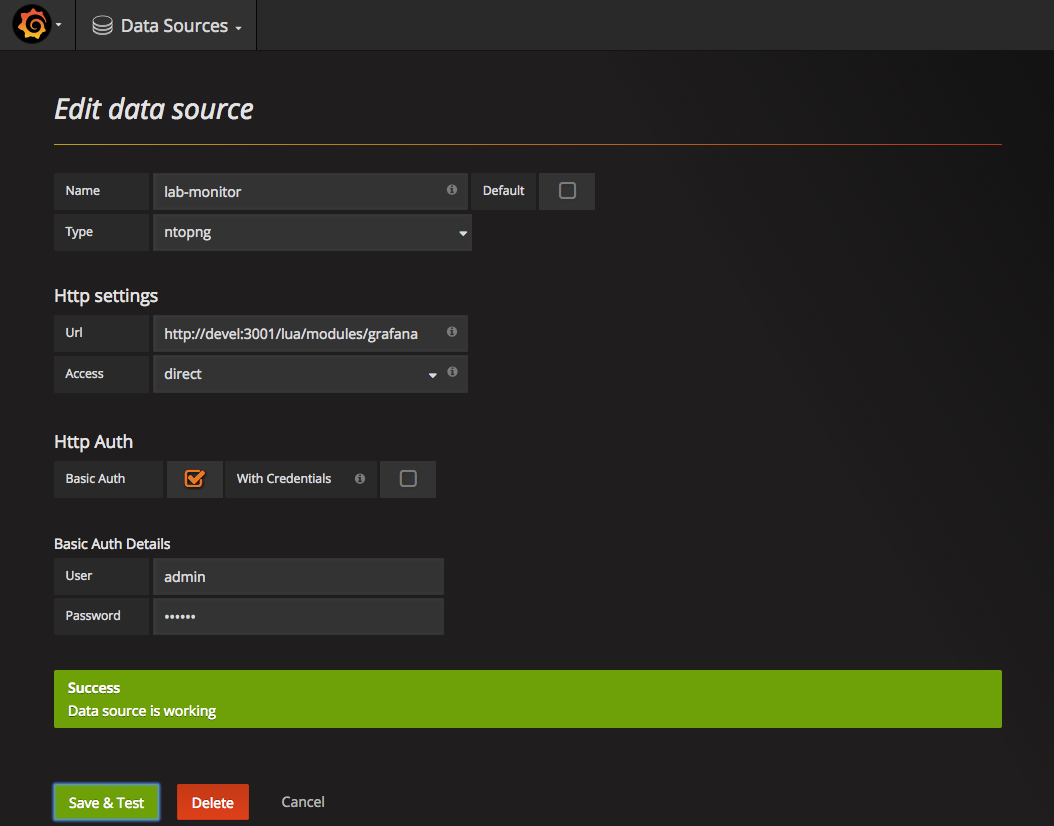The width and height of the screenshot is (1054, 826).
Task: Show the With Credentials info icon
Action: click(x=360, y=479)
